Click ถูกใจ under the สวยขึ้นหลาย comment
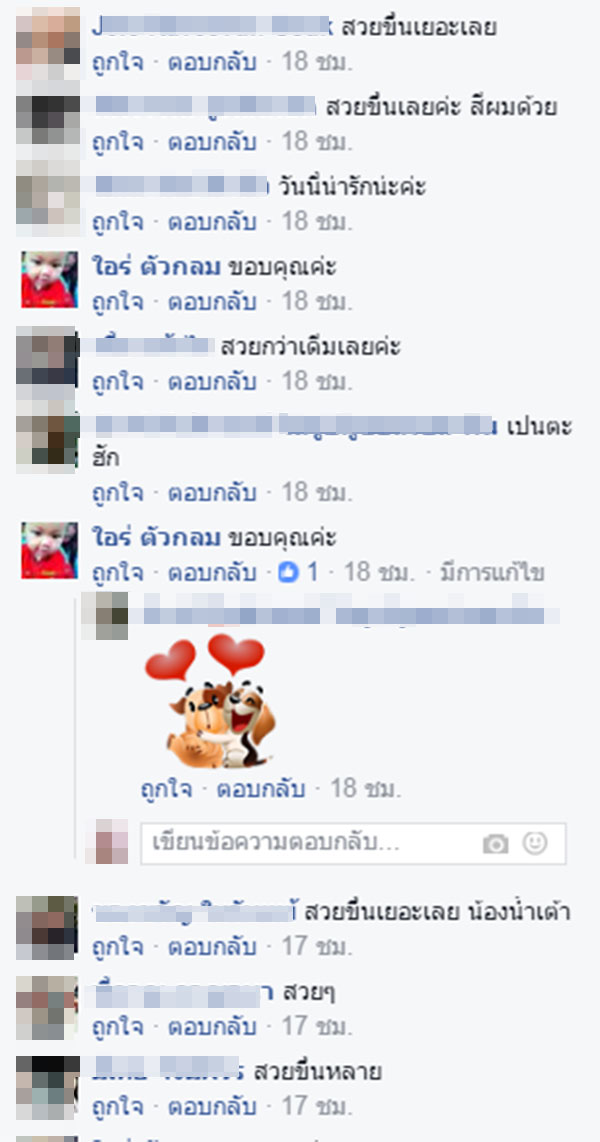Image resolution: width=600 pixels, height=1142 pixels. [118, 1107]
